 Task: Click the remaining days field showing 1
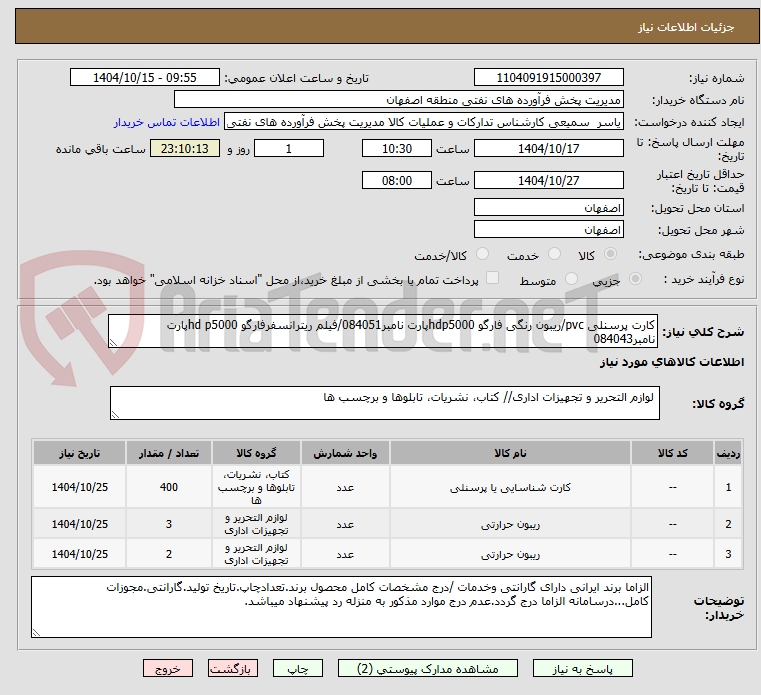pos(289,149)
